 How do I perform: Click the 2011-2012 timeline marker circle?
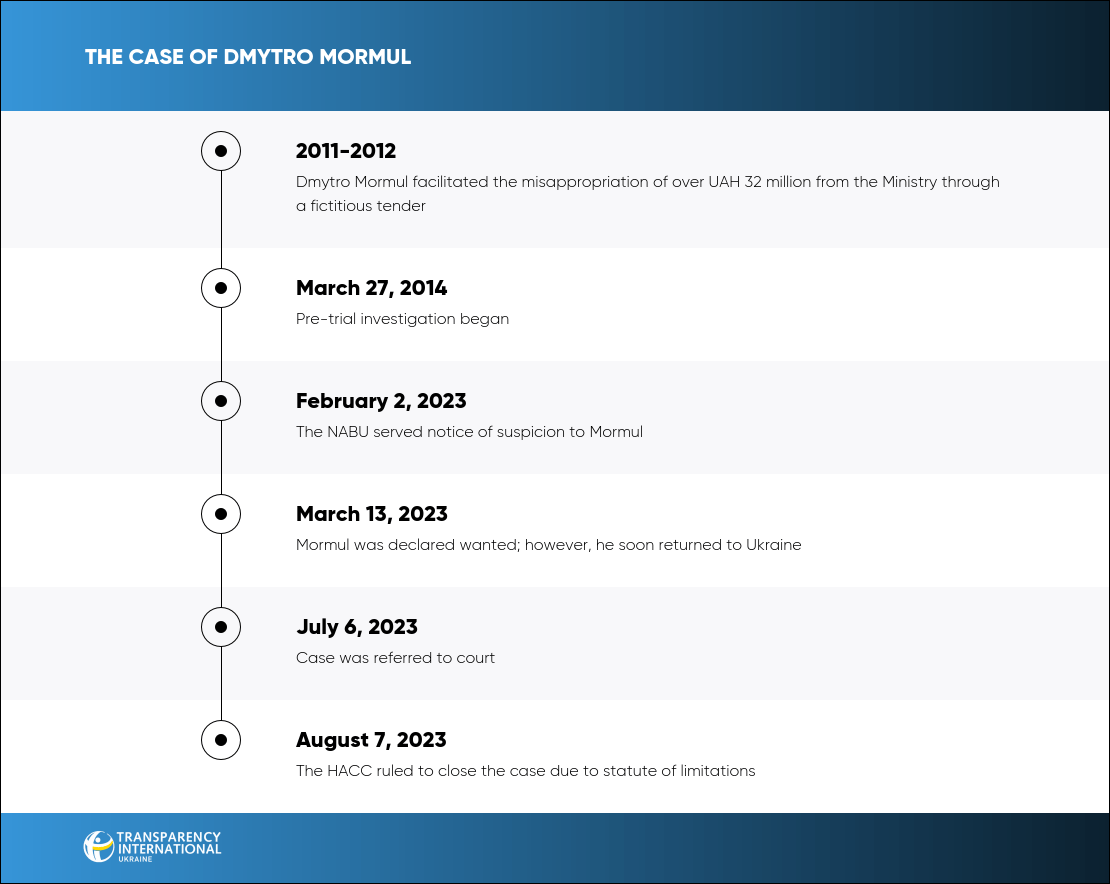[221, 152]
